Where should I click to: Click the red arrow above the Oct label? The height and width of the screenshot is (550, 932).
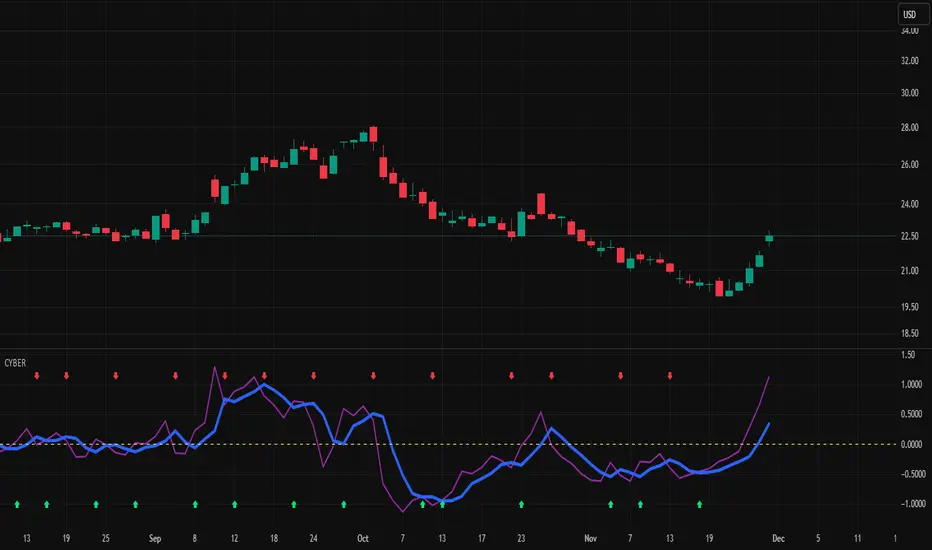click(x=374, y=376)
